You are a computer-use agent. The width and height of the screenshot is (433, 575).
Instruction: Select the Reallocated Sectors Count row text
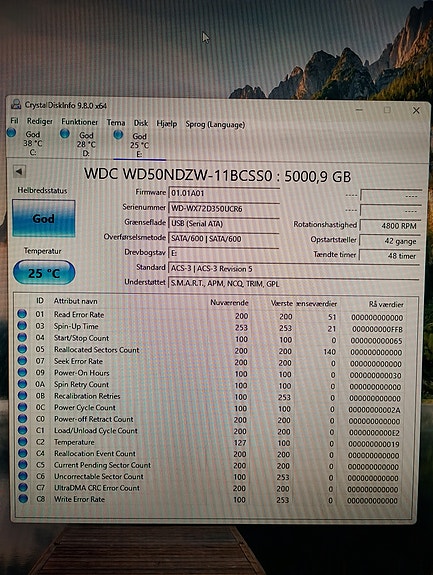pyautogui.click(x=96, y=350)
